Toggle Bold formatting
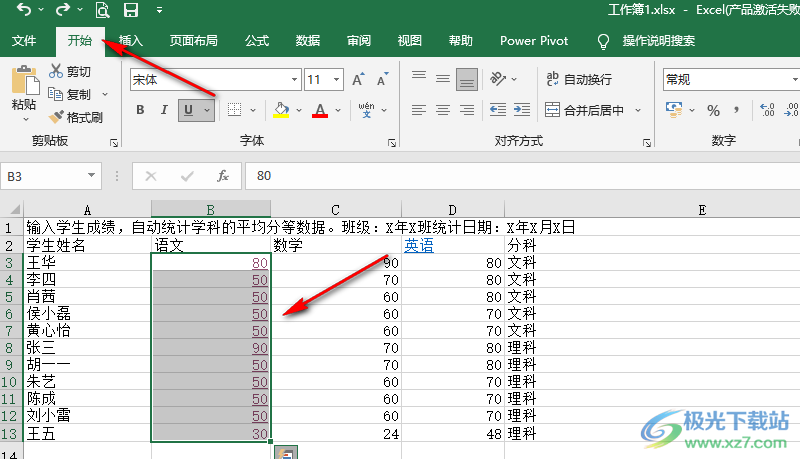Image resolution: width=800 pixels, height=459 pixels. [x=140, y=110]
